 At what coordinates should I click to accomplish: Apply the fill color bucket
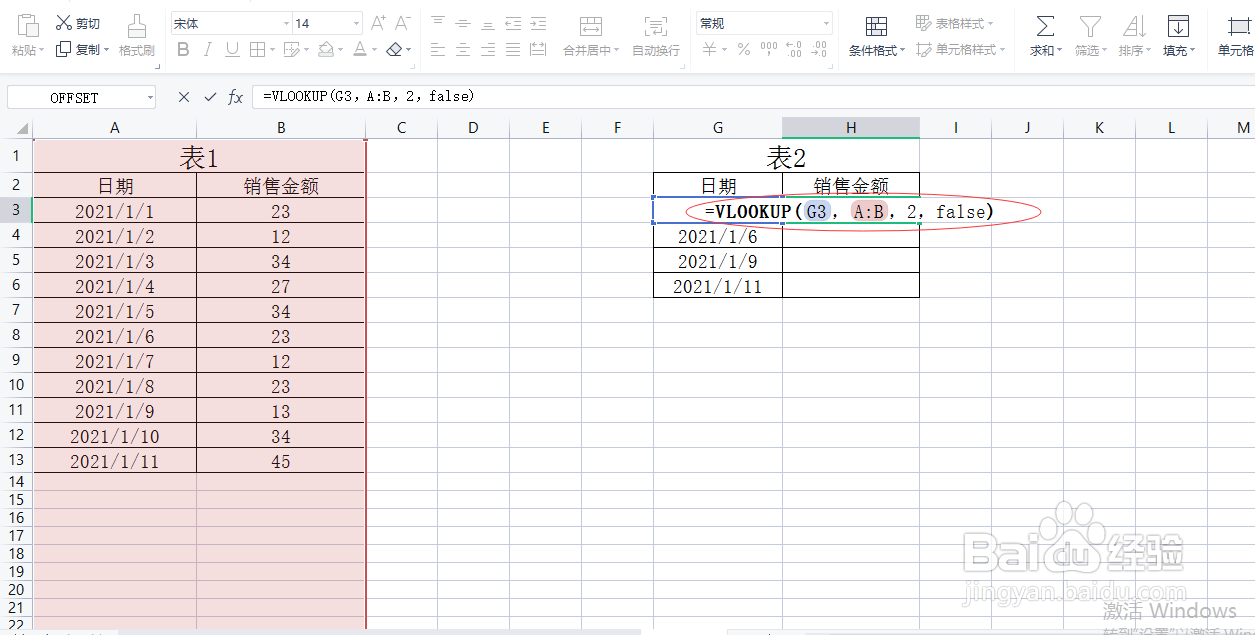(x=326, y=49)
